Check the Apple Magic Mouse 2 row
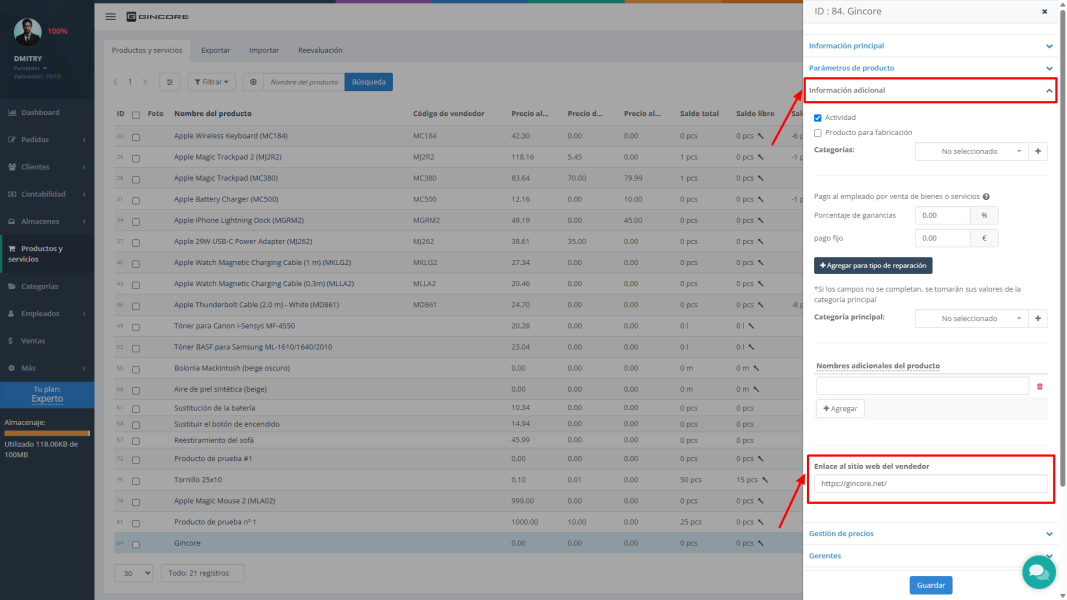The height and width of the screenshot is (600, 1067). (136, 502)
